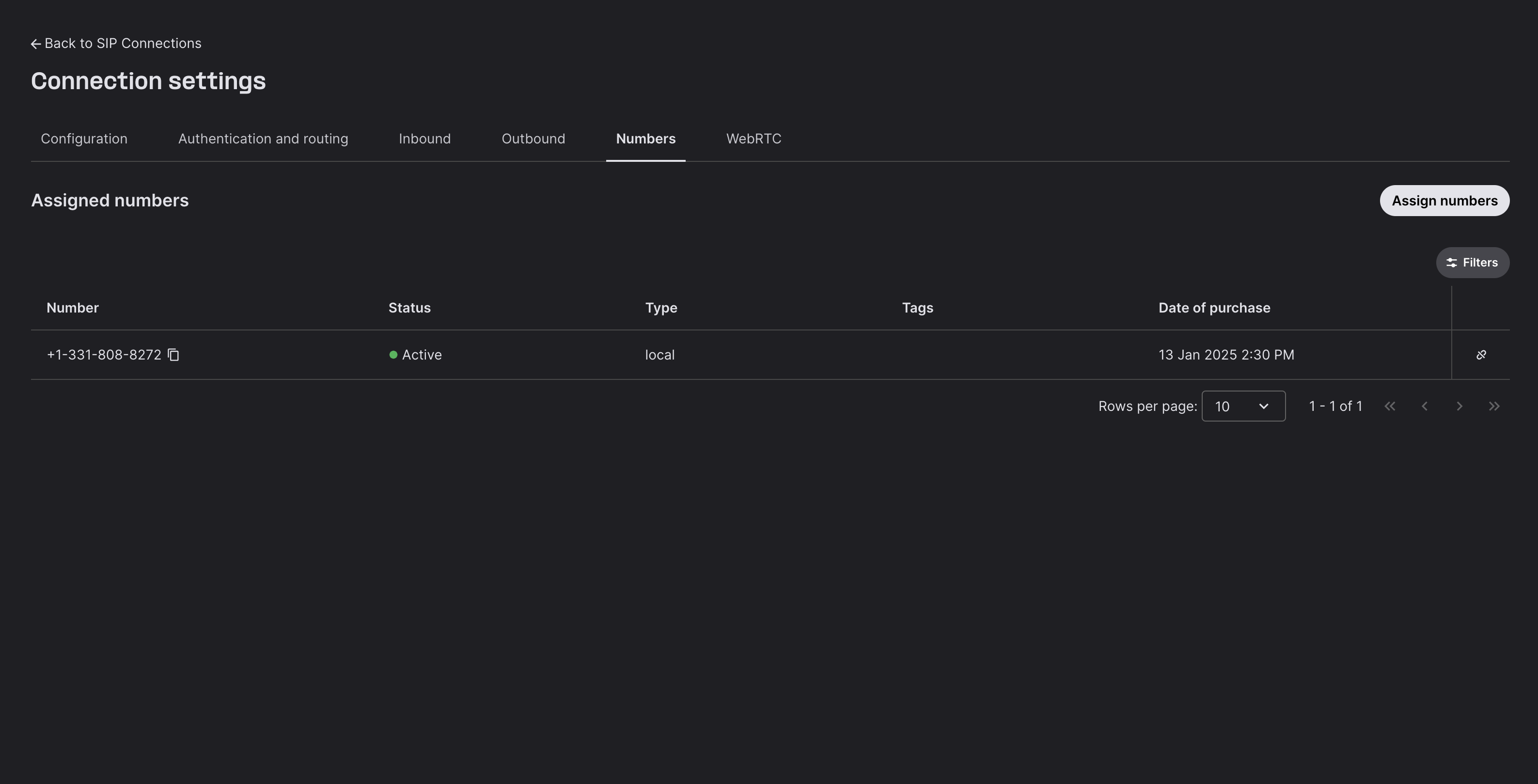Go to next page of results
The image size is (1538, 784).
[1459, 406]
